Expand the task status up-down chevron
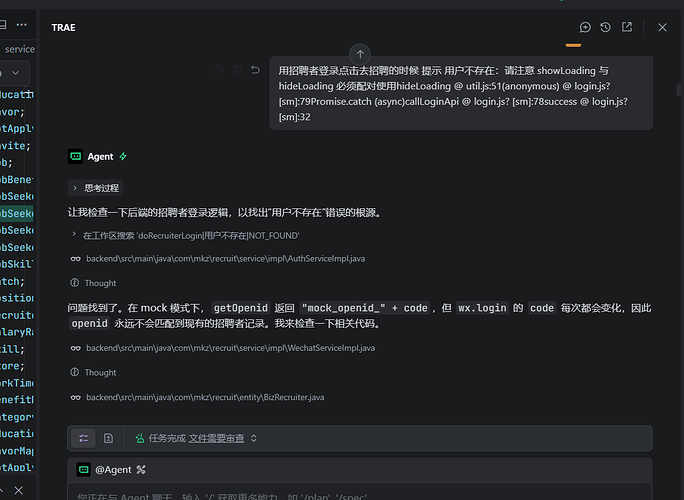Viewport: 684px width, 500px height. coord(253,438)
